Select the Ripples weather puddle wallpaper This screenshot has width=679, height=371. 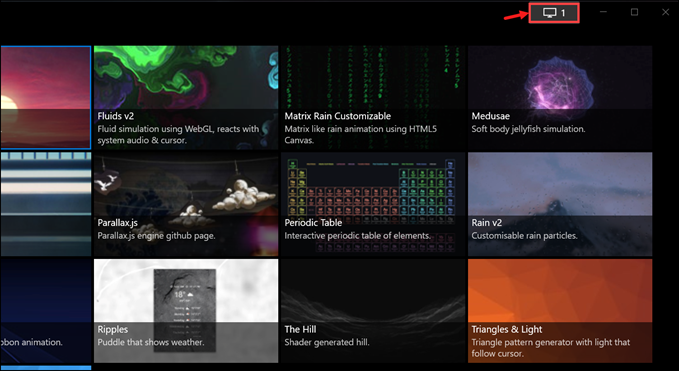click(x=186, y=311)
